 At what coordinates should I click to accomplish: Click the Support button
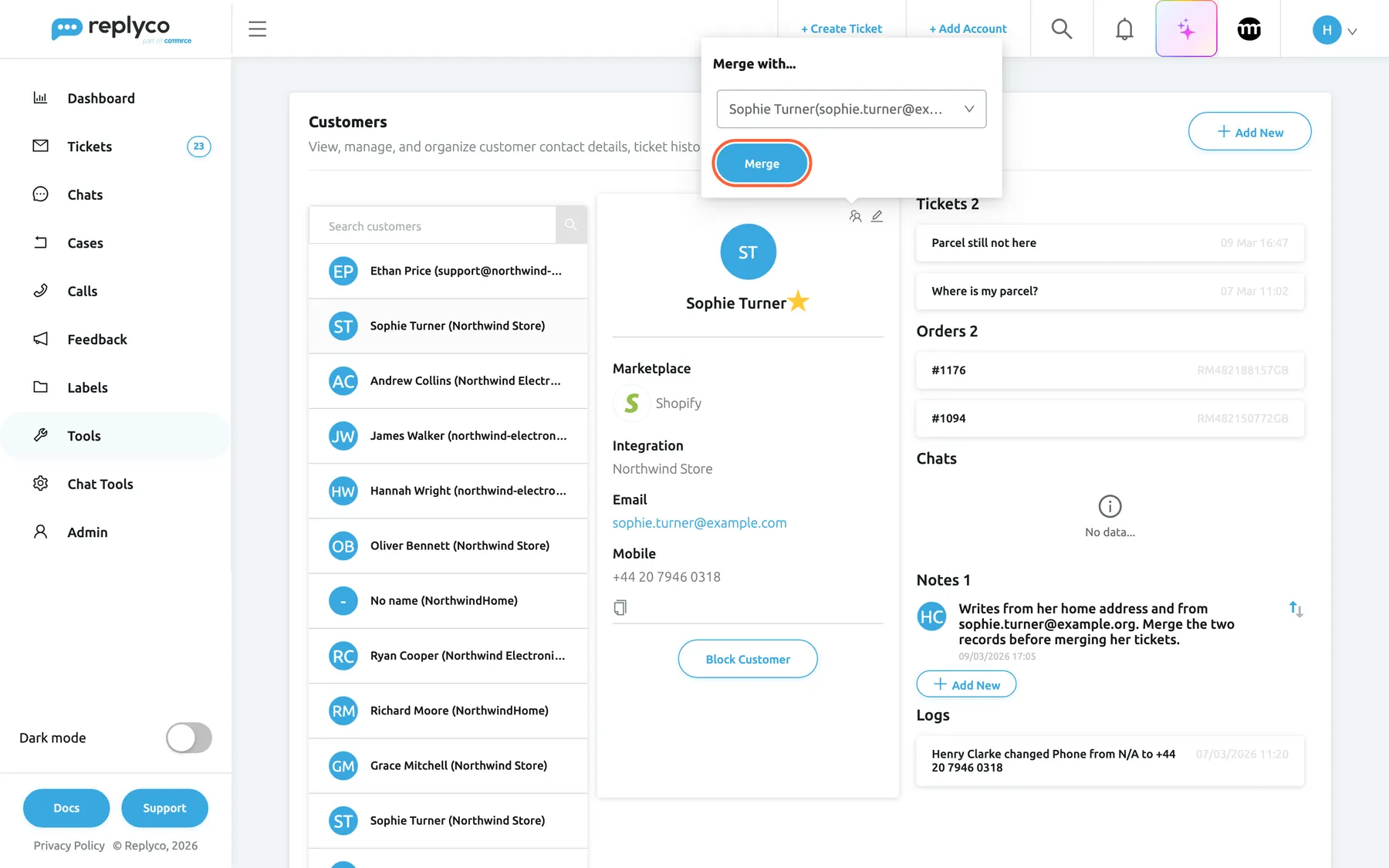coord(164,808)
